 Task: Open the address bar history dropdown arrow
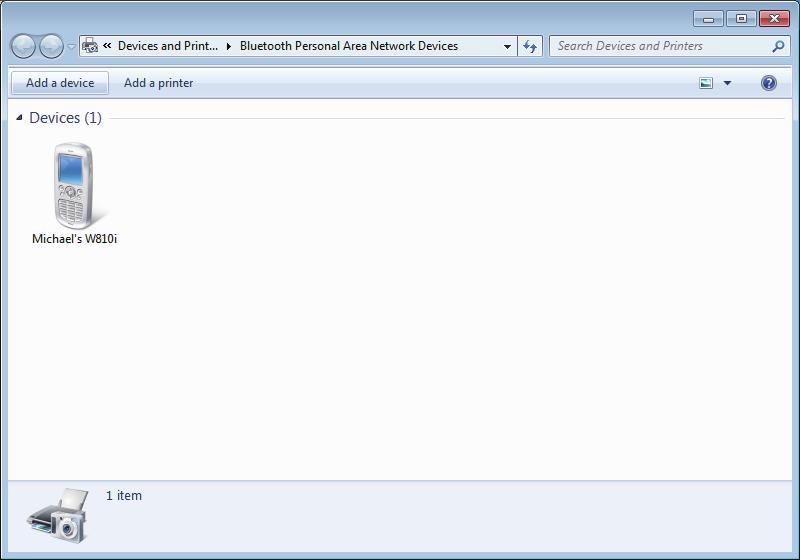click(x=507, y=46)
